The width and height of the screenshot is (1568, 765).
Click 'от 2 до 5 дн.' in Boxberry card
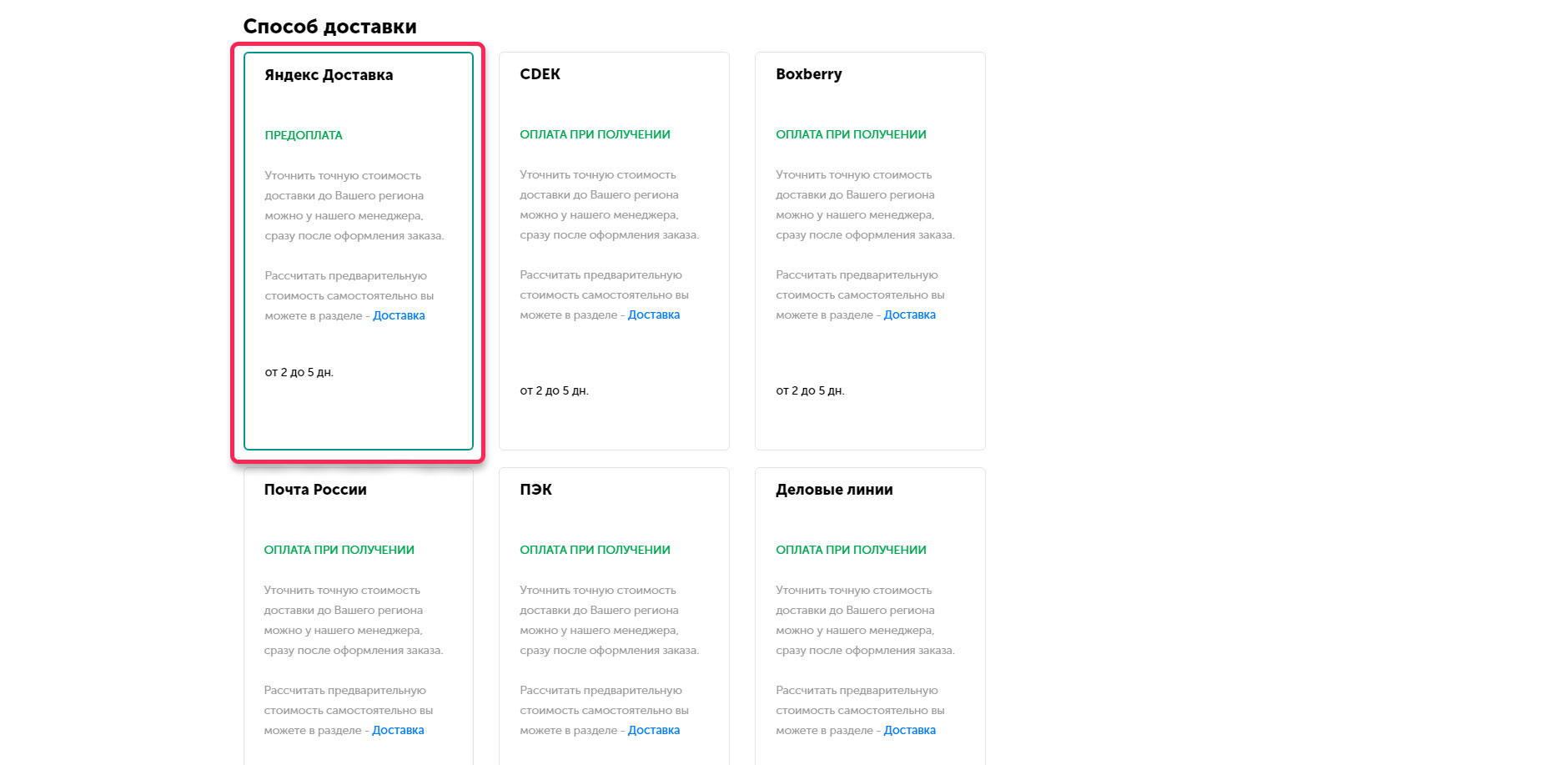pos(811,390)
